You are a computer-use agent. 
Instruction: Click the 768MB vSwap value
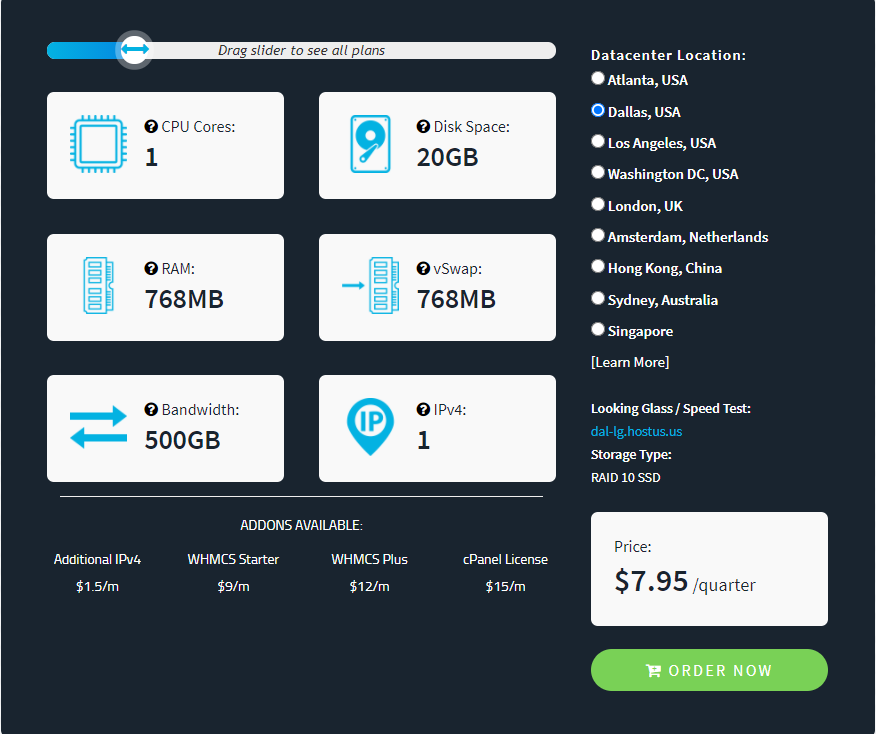[456, 299]
